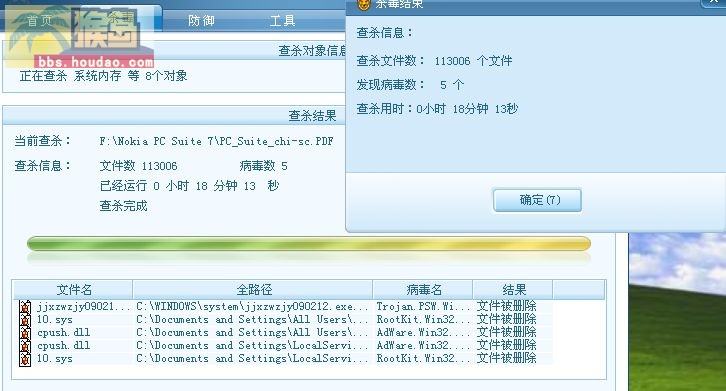Select virus name Trojan.PSW.Wi...
The width and height of the screenshot is (726, 391).
click(x=423, y=307)
